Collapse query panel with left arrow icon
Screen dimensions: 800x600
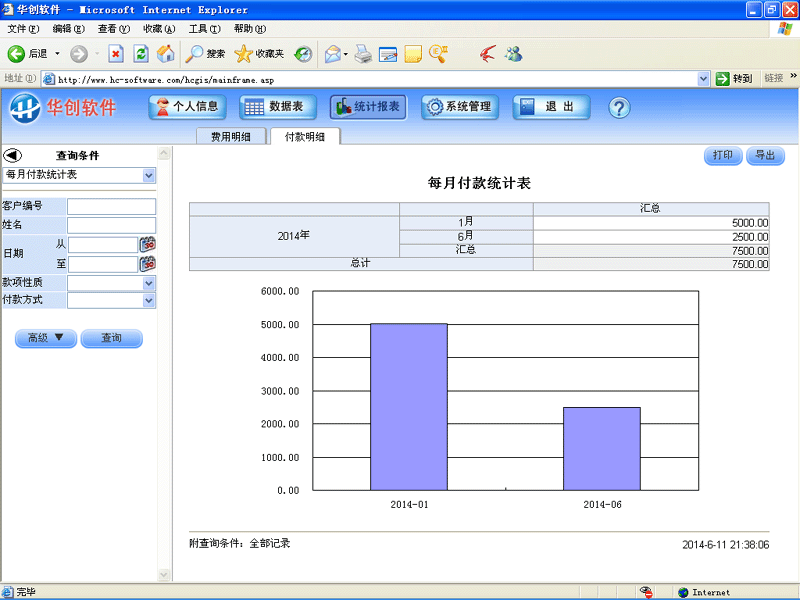(12, 155)
